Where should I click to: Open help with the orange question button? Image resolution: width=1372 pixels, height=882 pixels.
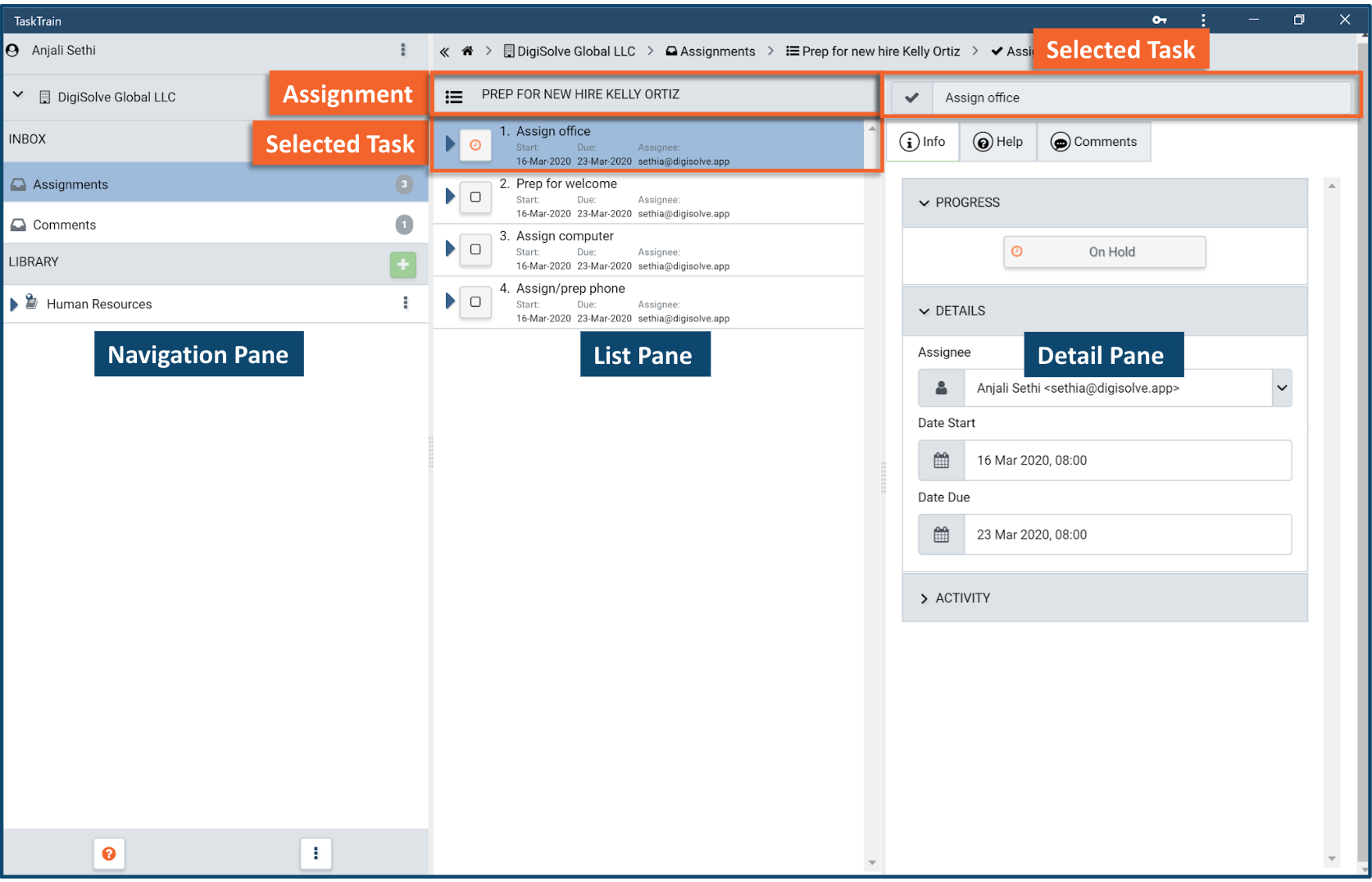click(108, 853)
